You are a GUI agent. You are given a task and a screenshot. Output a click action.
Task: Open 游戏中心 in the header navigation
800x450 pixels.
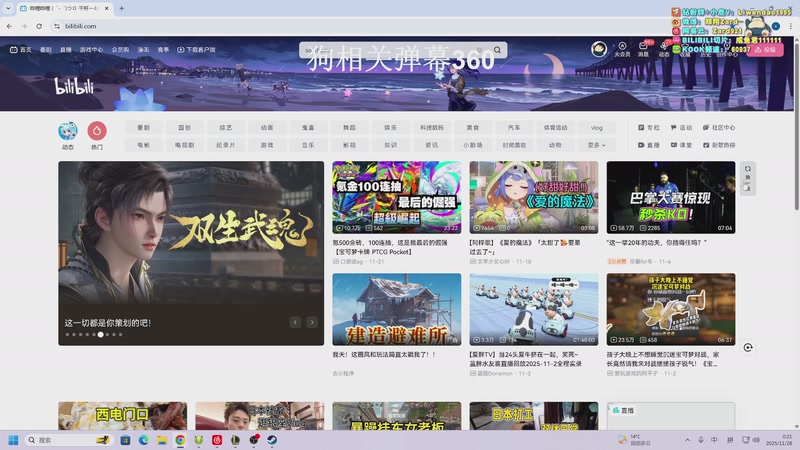point(91,49)
